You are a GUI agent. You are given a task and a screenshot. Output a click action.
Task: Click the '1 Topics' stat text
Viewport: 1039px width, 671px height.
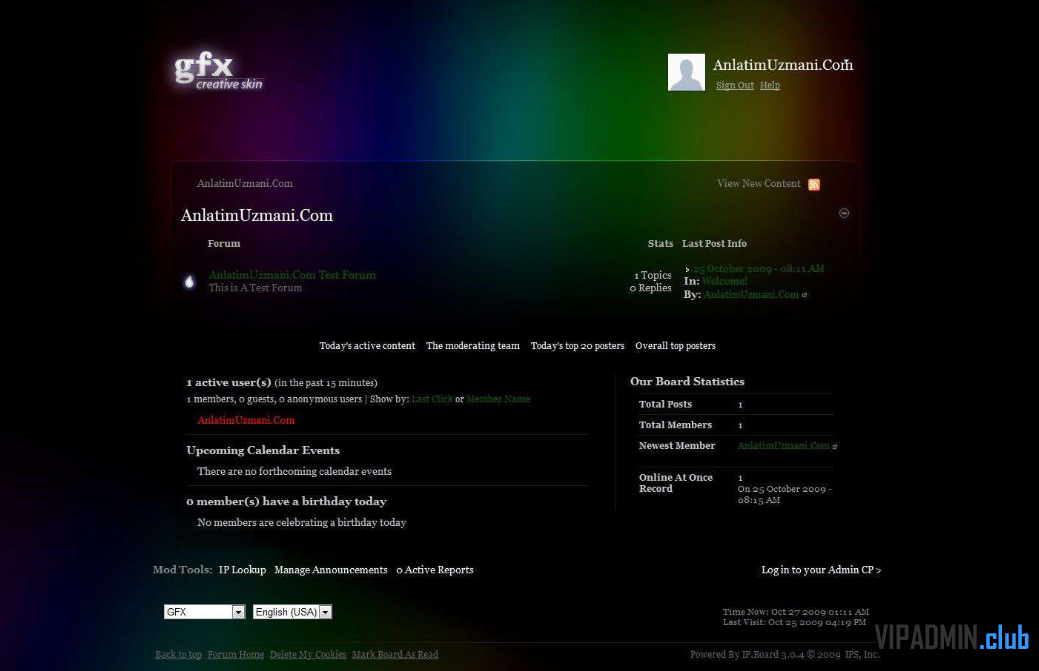click(653, 275)
